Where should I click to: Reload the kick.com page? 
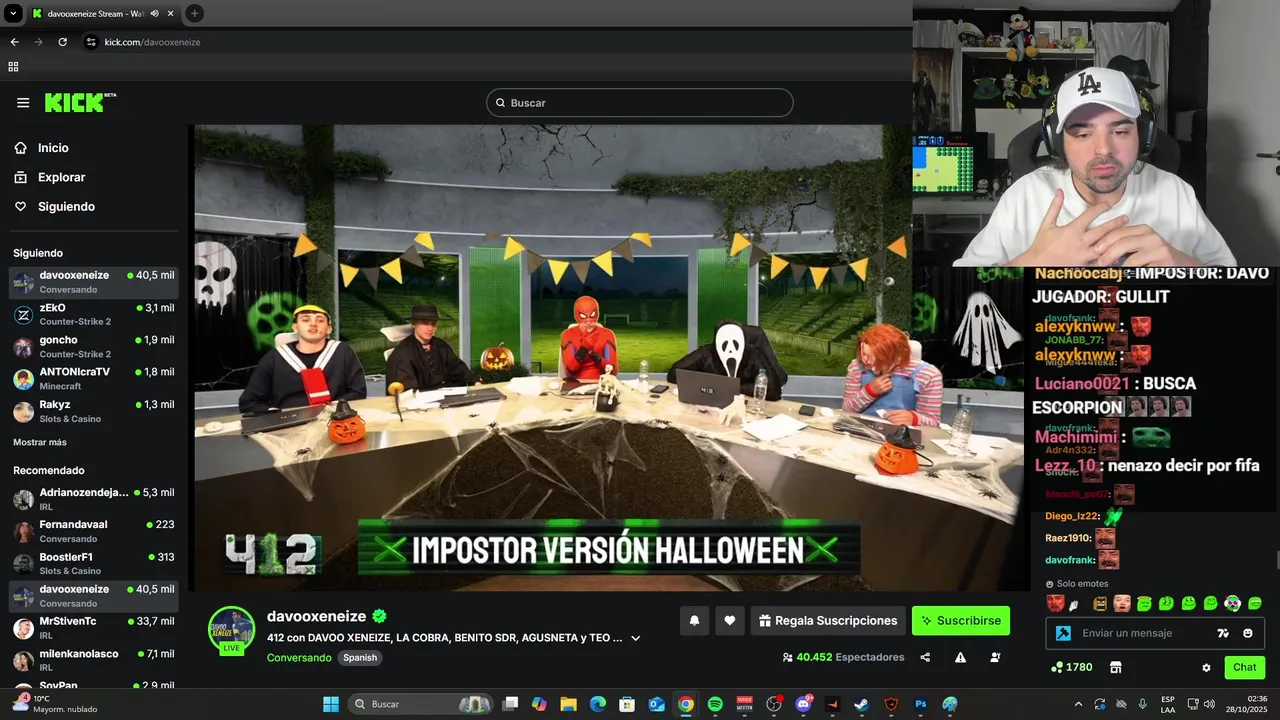point(62,42)
